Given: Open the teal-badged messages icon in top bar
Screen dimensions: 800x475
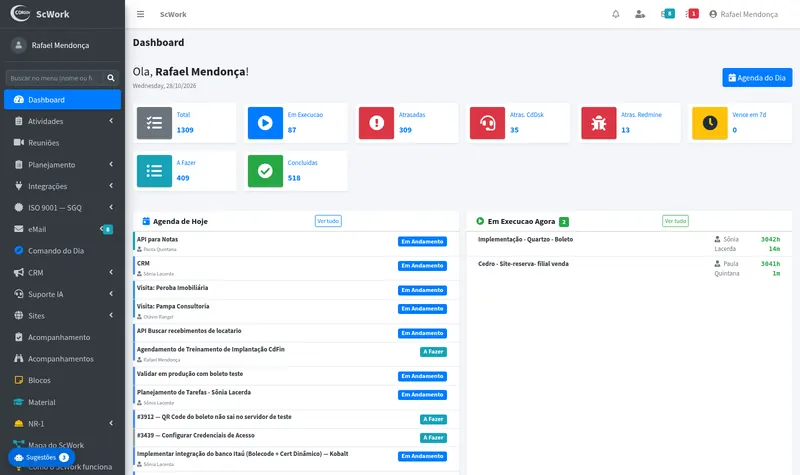Looking at the screenshot, I should coord(668,14).
